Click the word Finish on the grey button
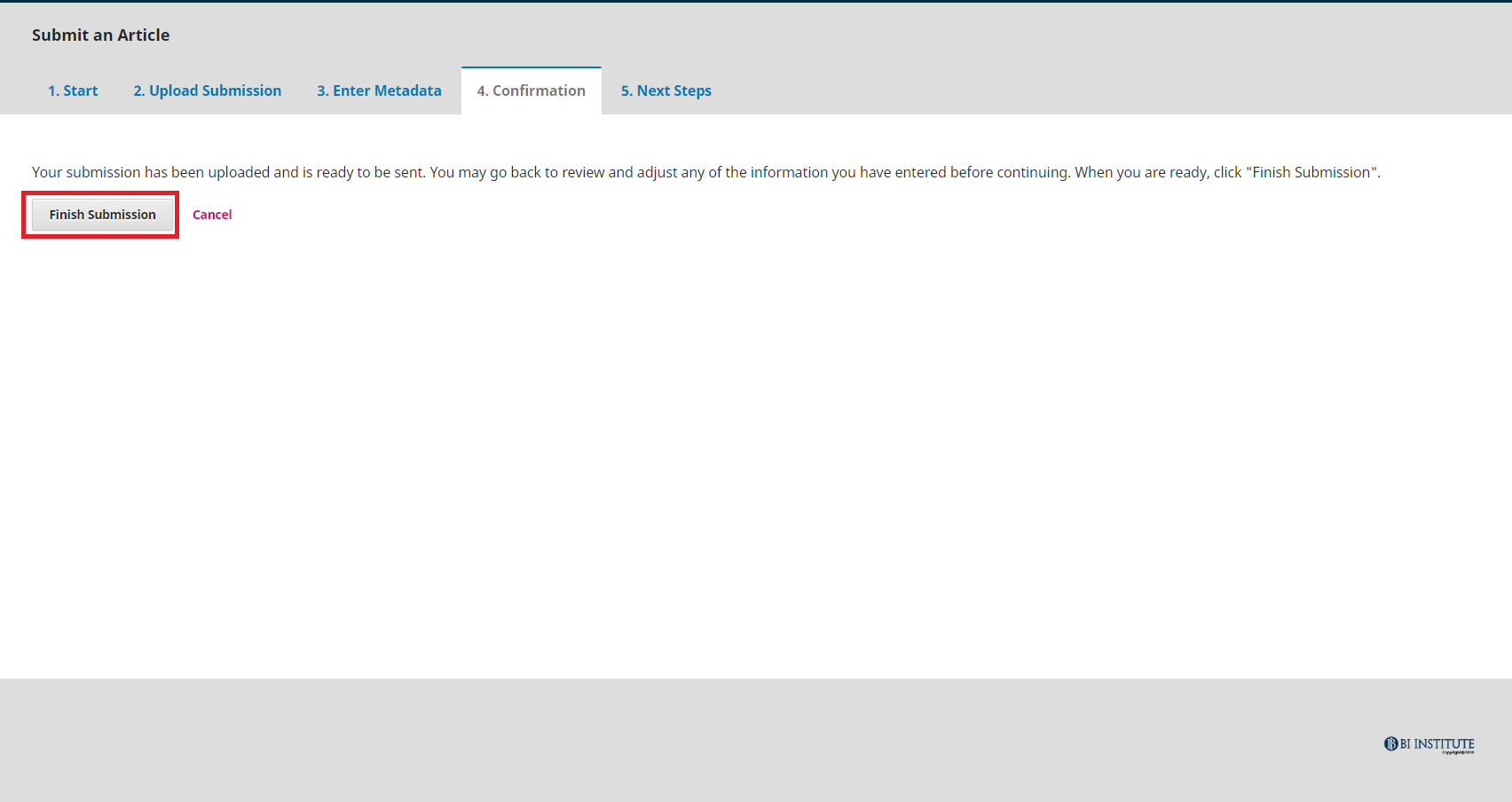The height and width of the screenshot is (802, 1512). coord(67,215)
